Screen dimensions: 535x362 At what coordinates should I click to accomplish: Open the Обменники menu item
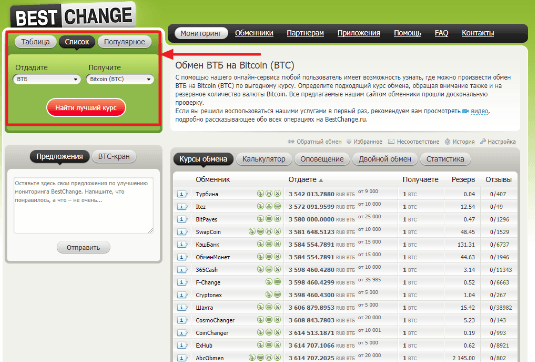click(x=254, y=33)
